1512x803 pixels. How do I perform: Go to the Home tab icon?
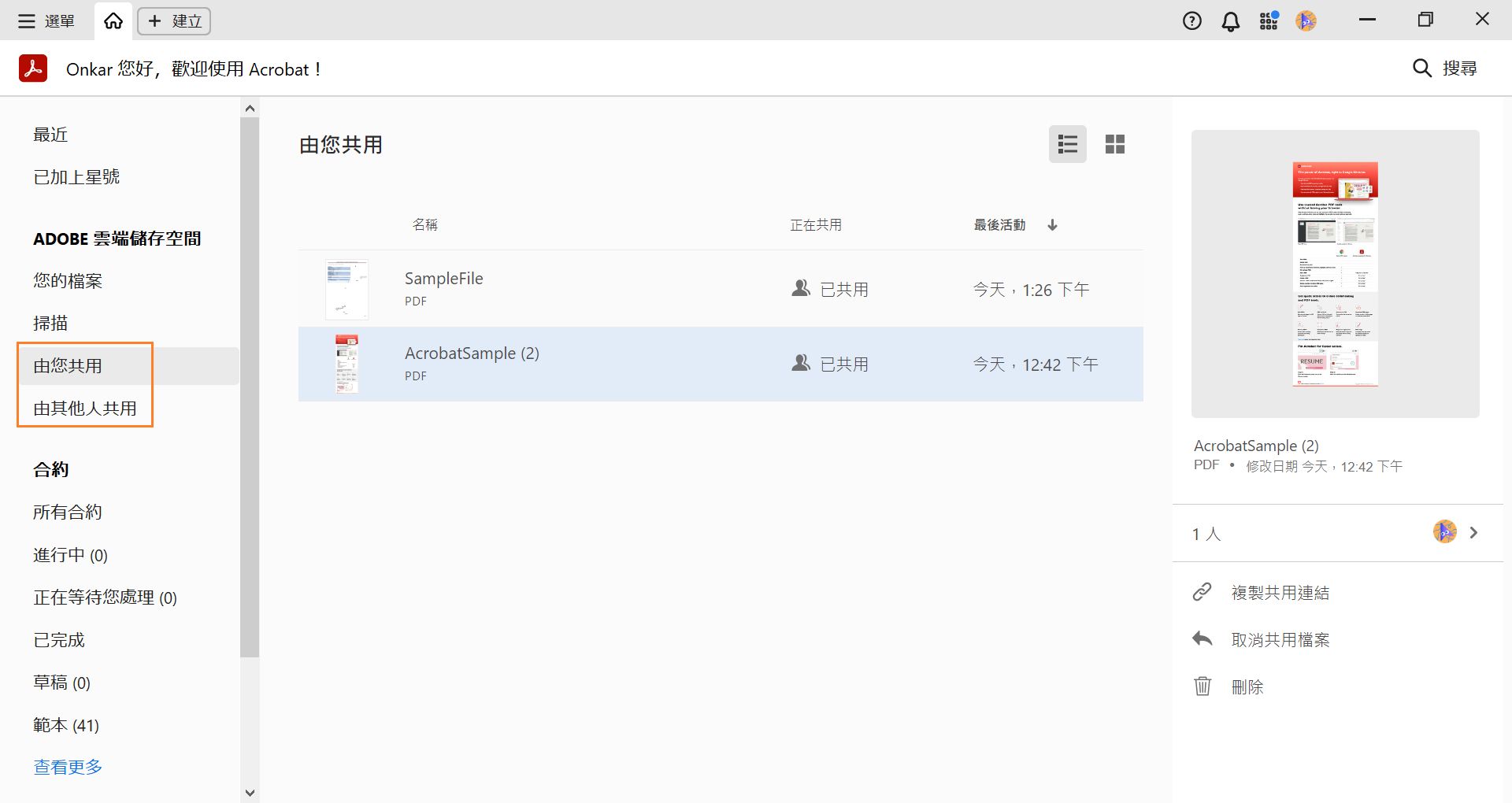pos(113,20)
